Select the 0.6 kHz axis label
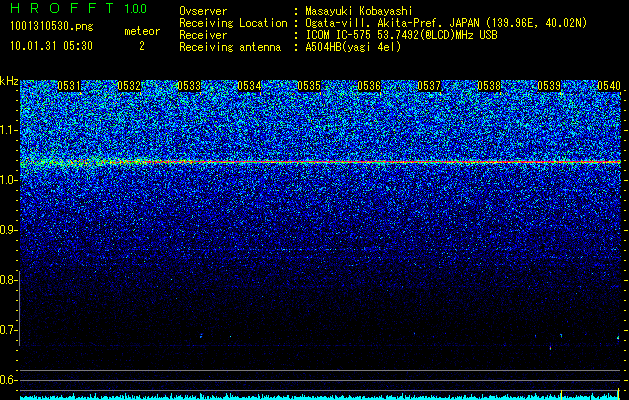The height and width of the screenshot is (400, 629). pos(8,380)
